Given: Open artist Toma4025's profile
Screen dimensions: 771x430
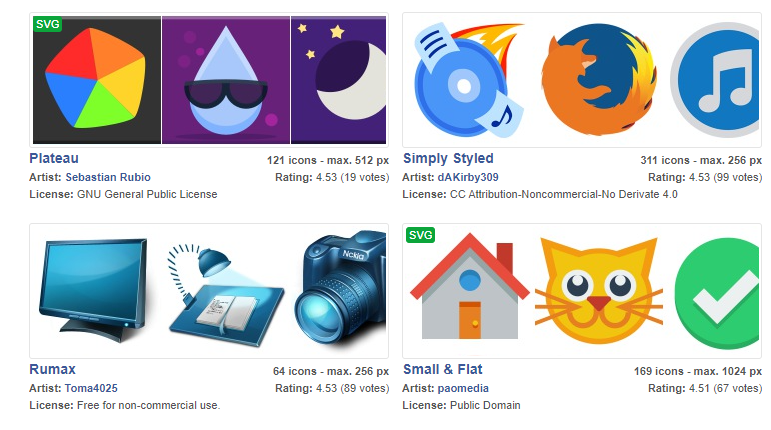Looking at the screenshot, I should pos(91,388).
